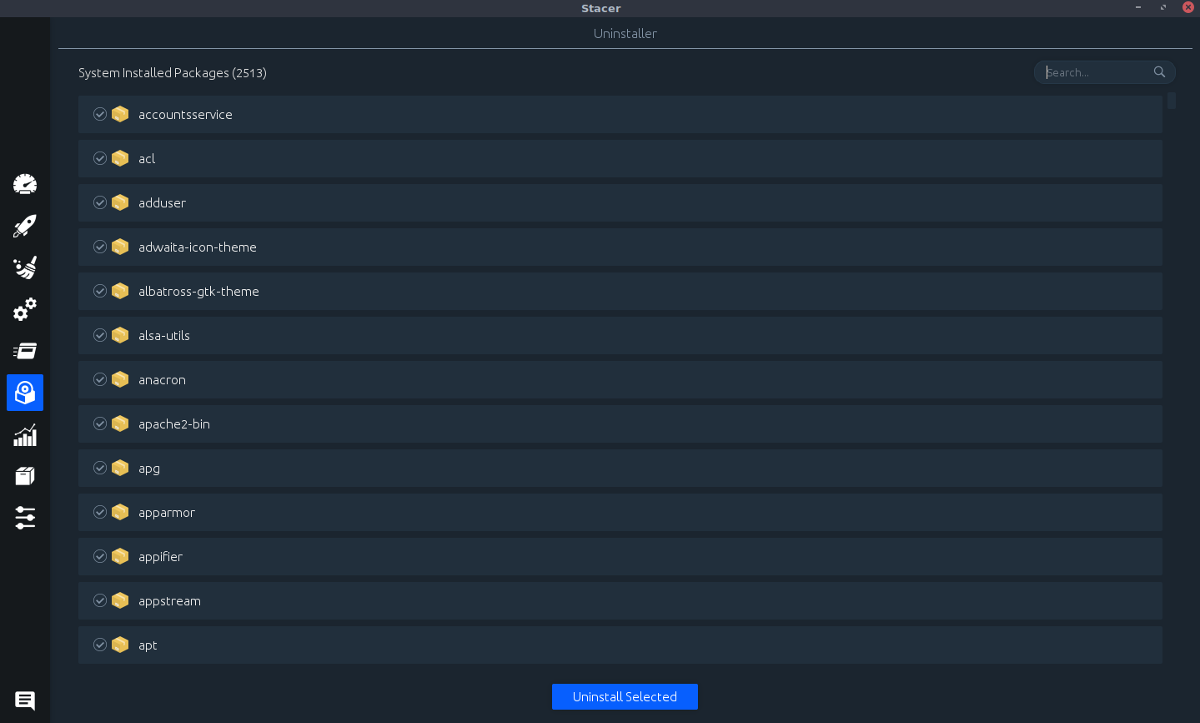Open feedback chat icon at sidebar bottom
Viewport: 1200px width, 723px height.
pyautogui.click(x=25, y=701)
